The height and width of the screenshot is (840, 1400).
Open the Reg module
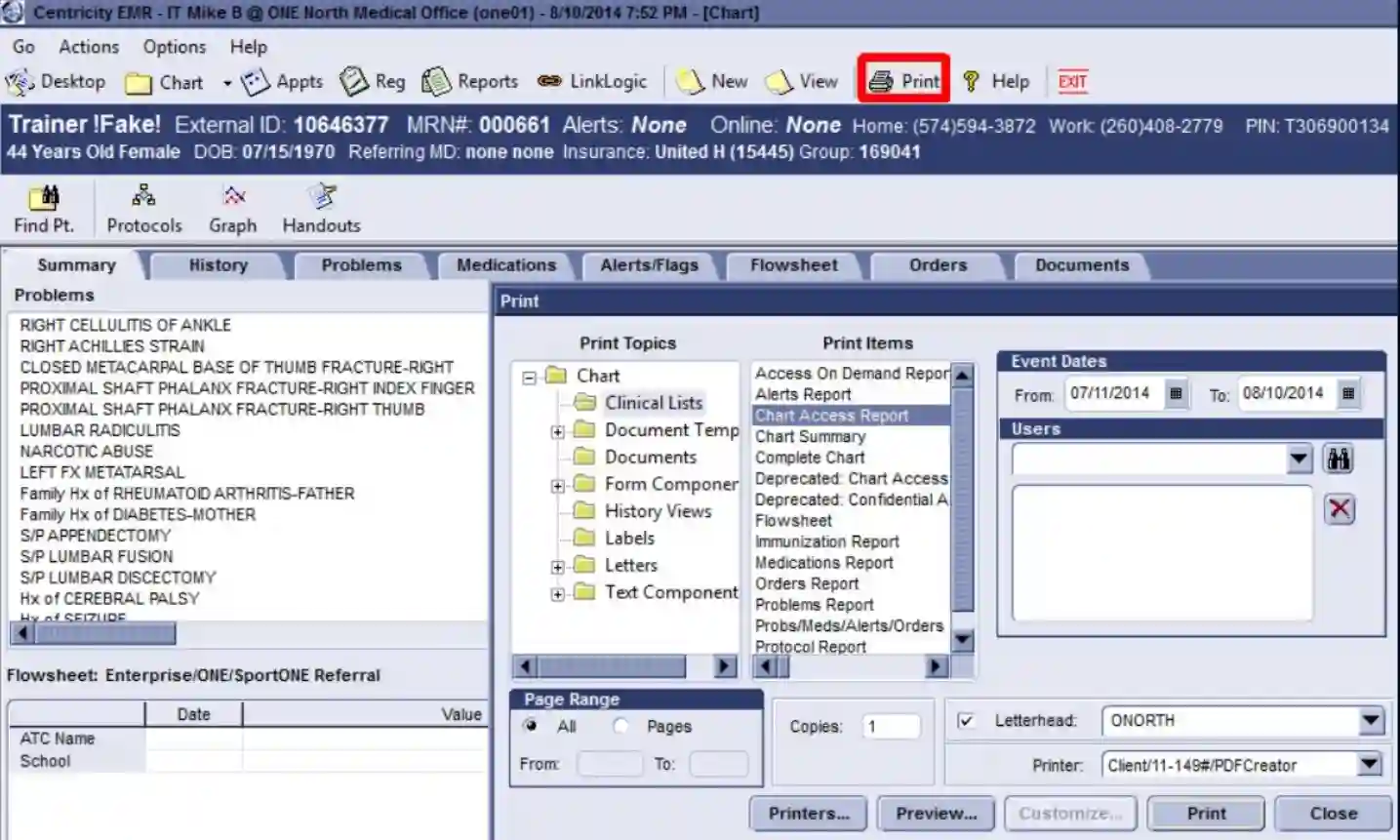click(x=371, y=81)
